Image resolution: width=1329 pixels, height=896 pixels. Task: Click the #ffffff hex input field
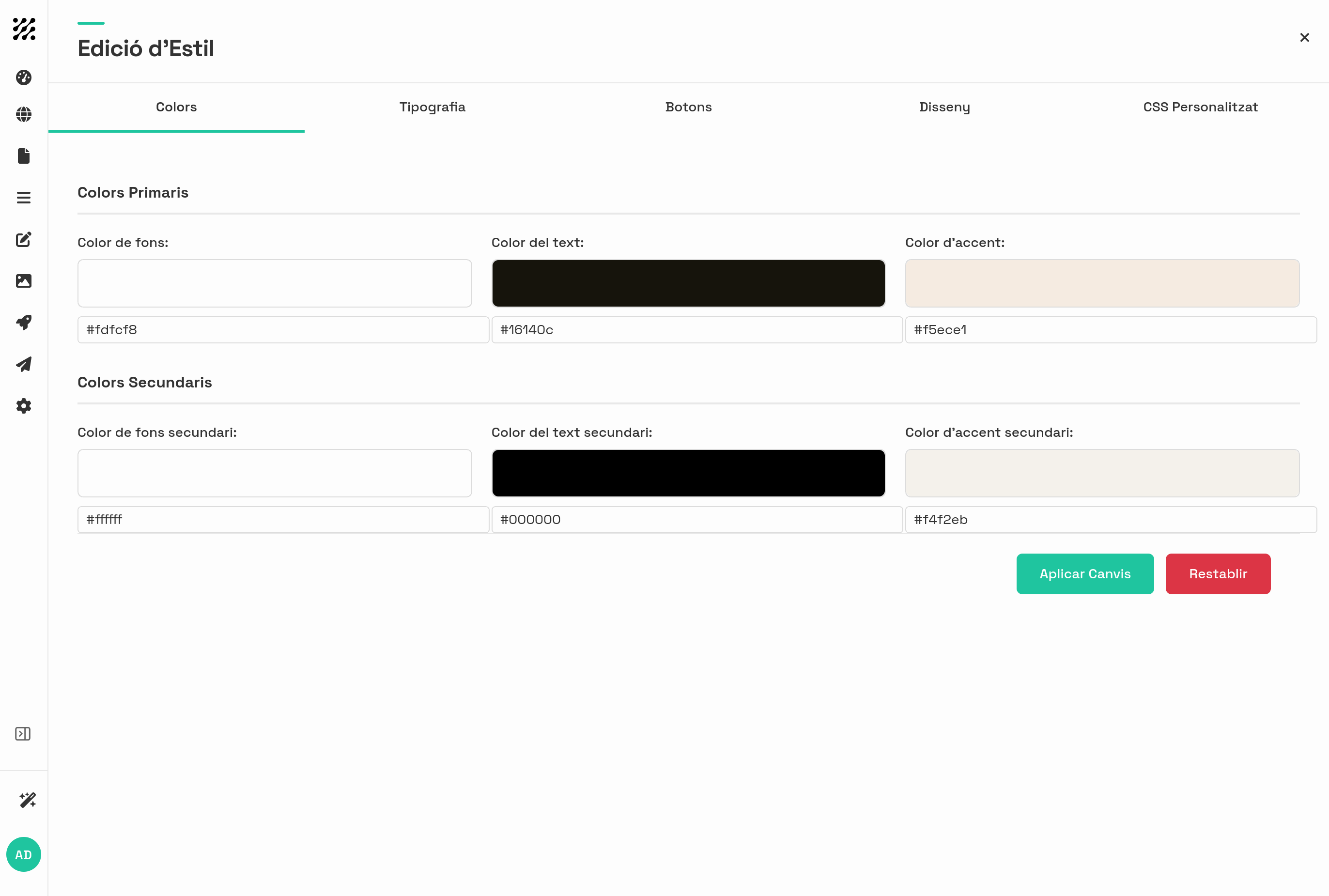click(283, 519)
